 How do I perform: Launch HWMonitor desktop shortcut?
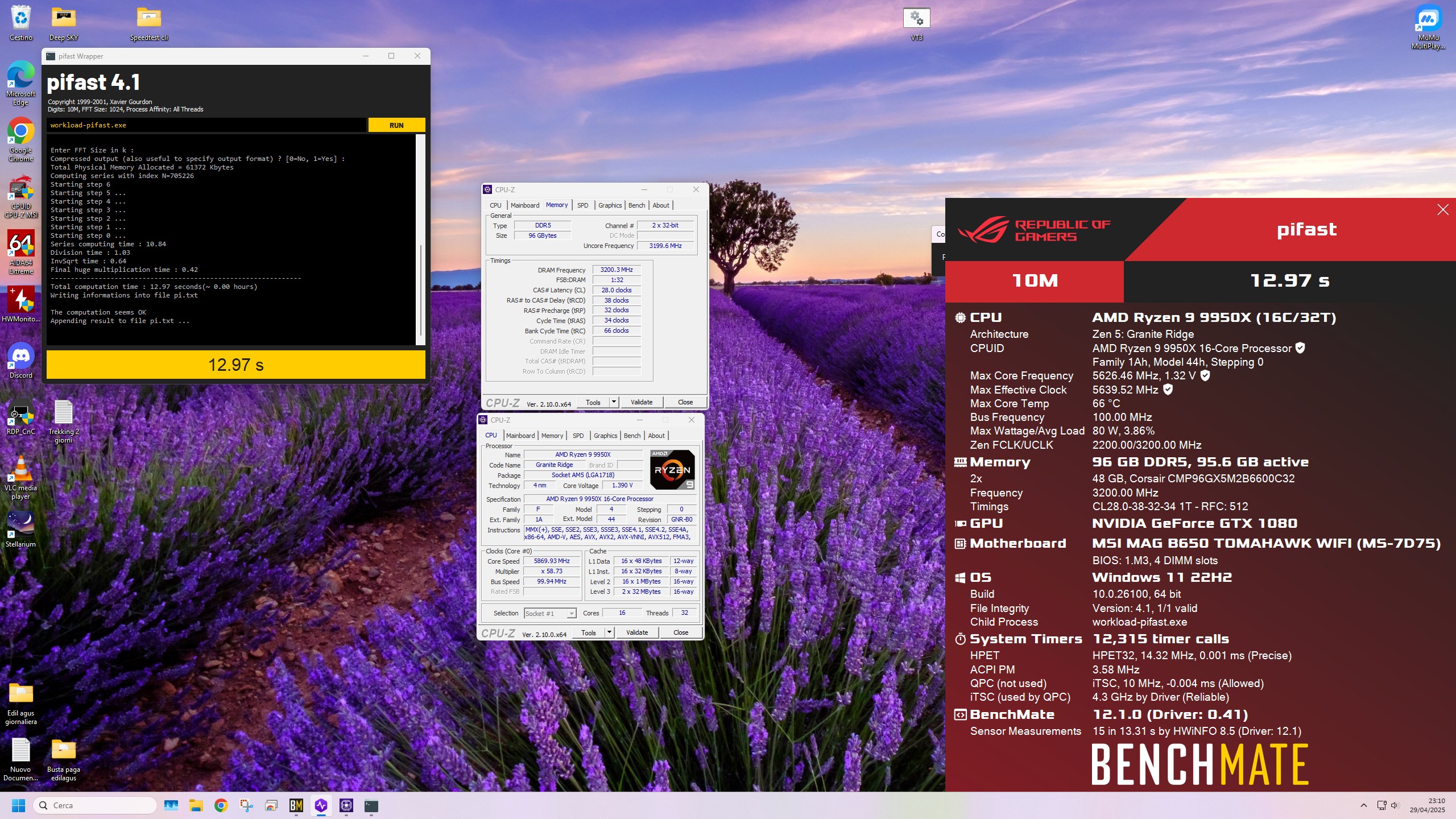[21, 304]
